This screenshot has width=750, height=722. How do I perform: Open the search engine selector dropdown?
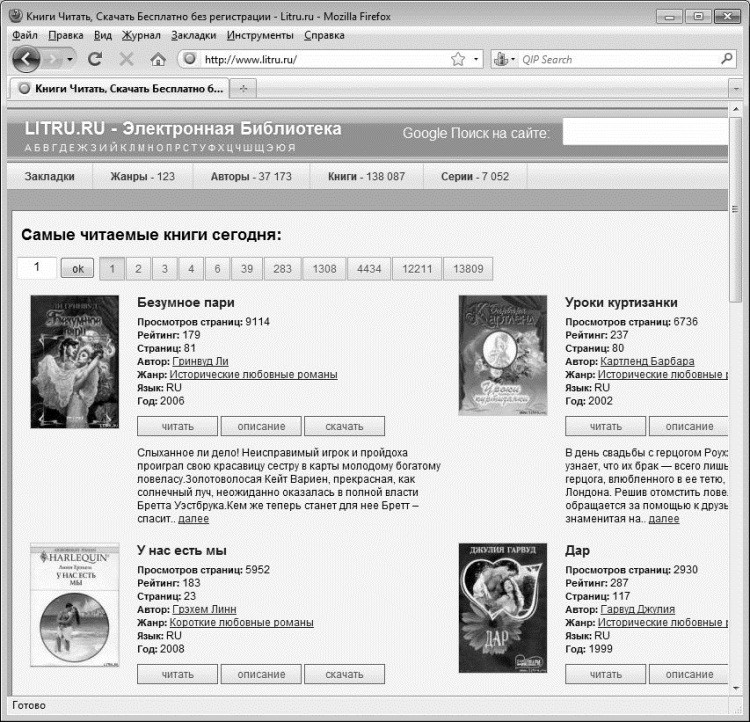pos(505,59)
